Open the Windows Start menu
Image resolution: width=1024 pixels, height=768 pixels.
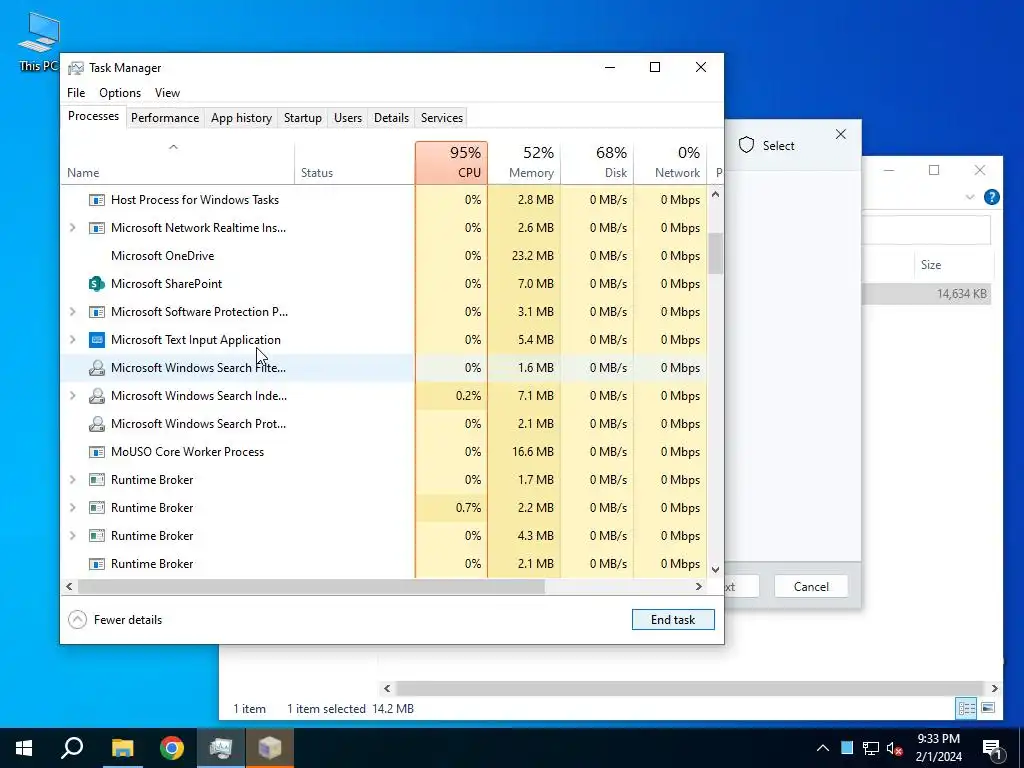point(24,748)
